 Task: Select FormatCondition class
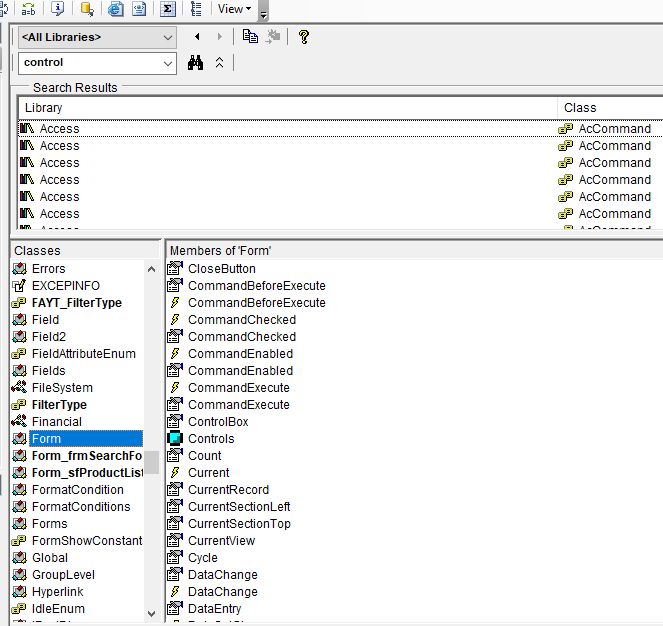pyautogui.click(x=78, y=490)
